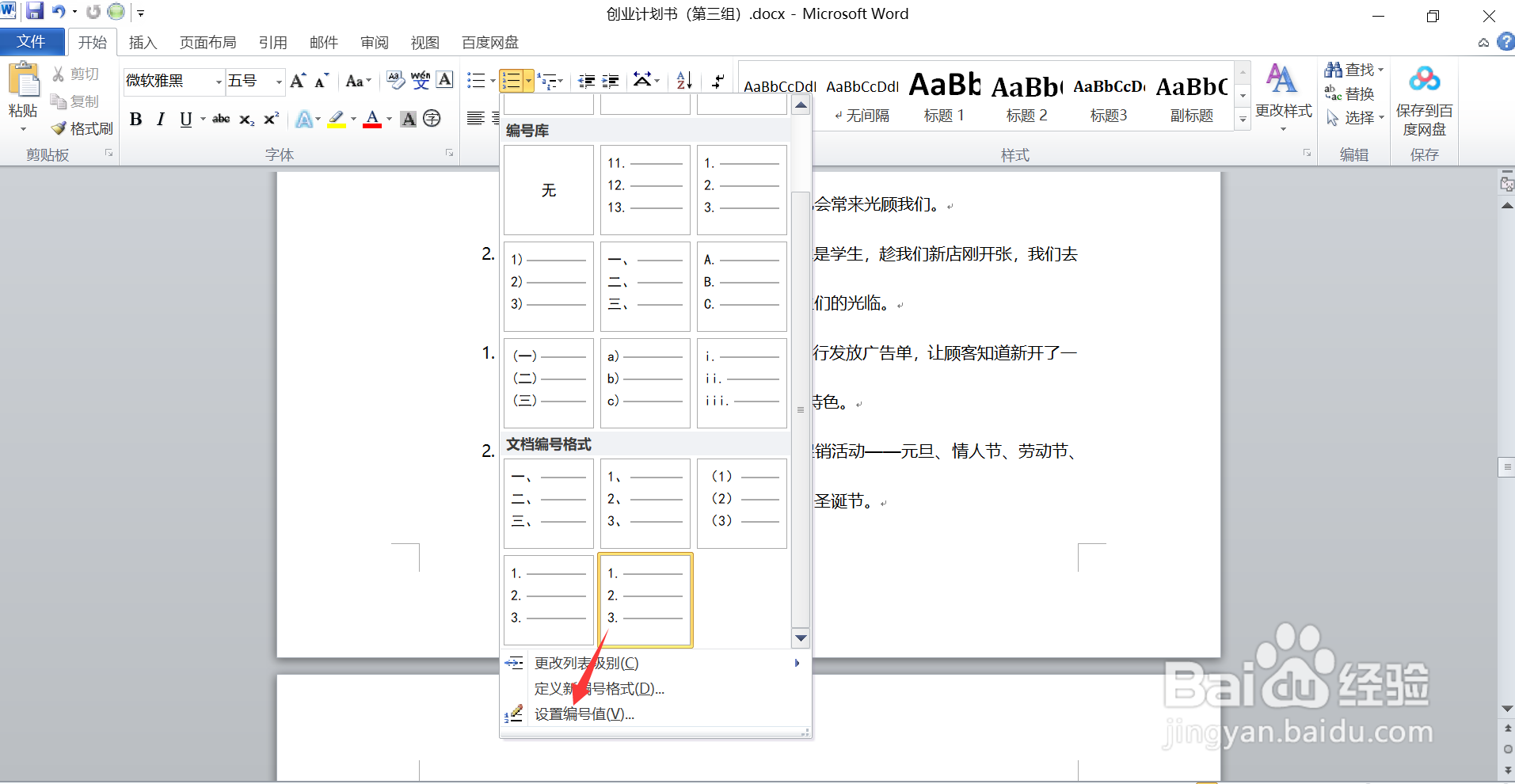Open highlight color dropdown arrow
Image resolution: width=1515 pixels, height=784 pixels.
(x=354, y=120)
